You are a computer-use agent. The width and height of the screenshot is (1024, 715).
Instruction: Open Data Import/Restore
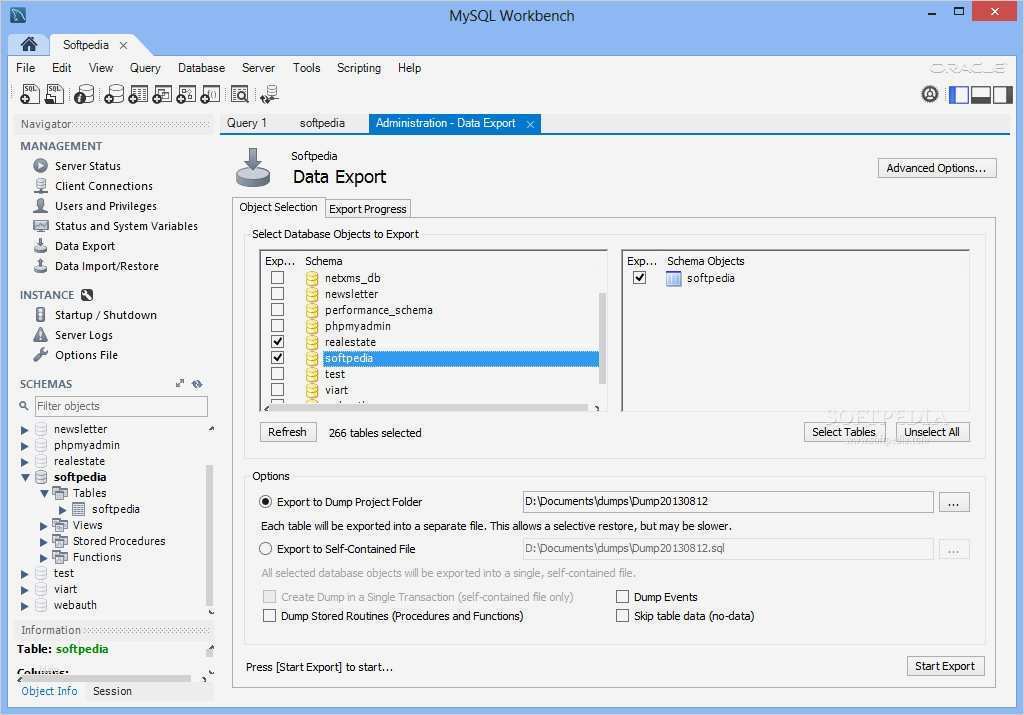[106, 266]
